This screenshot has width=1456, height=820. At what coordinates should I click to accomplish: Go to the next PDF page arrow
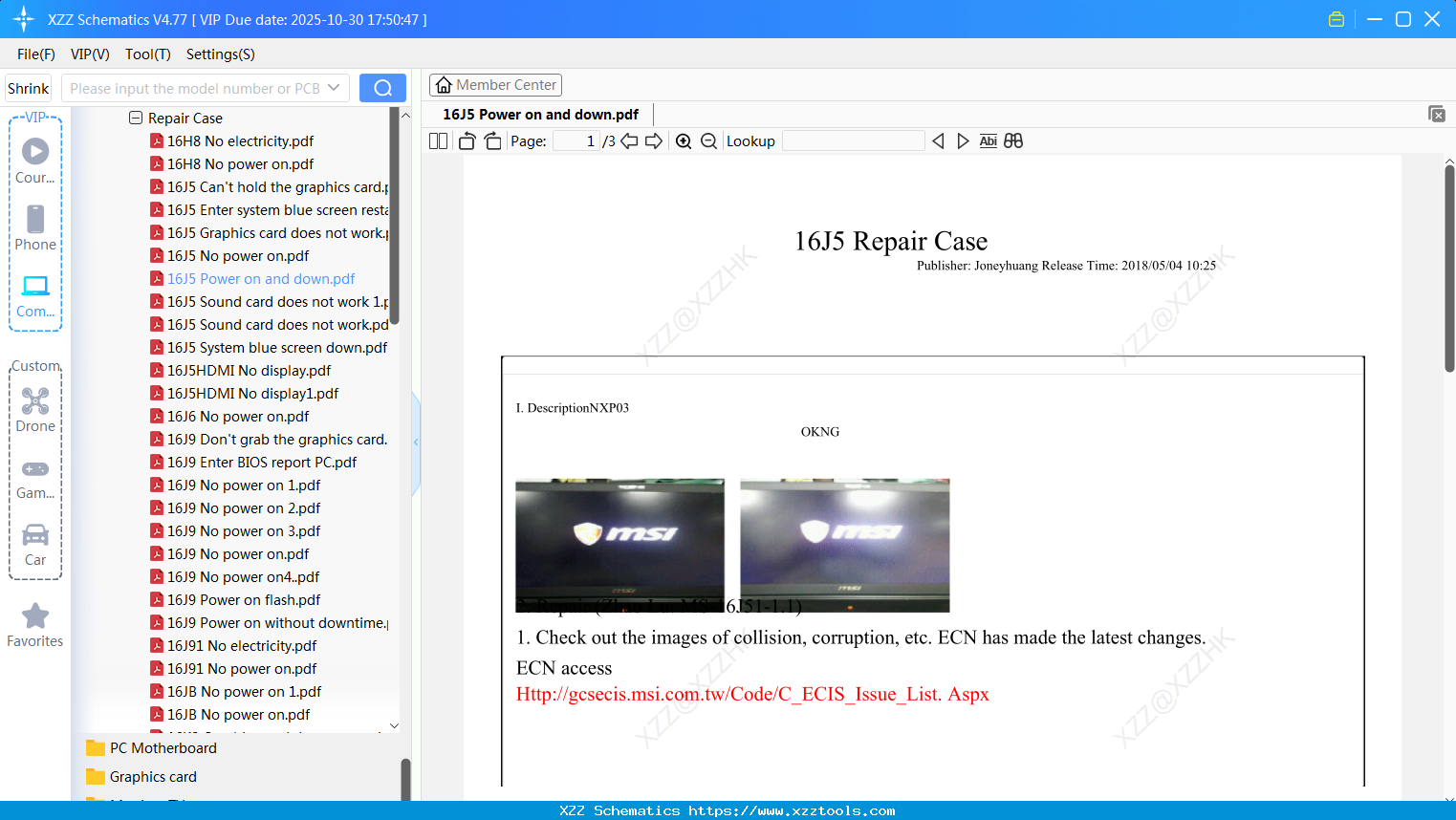click(654, 141)
